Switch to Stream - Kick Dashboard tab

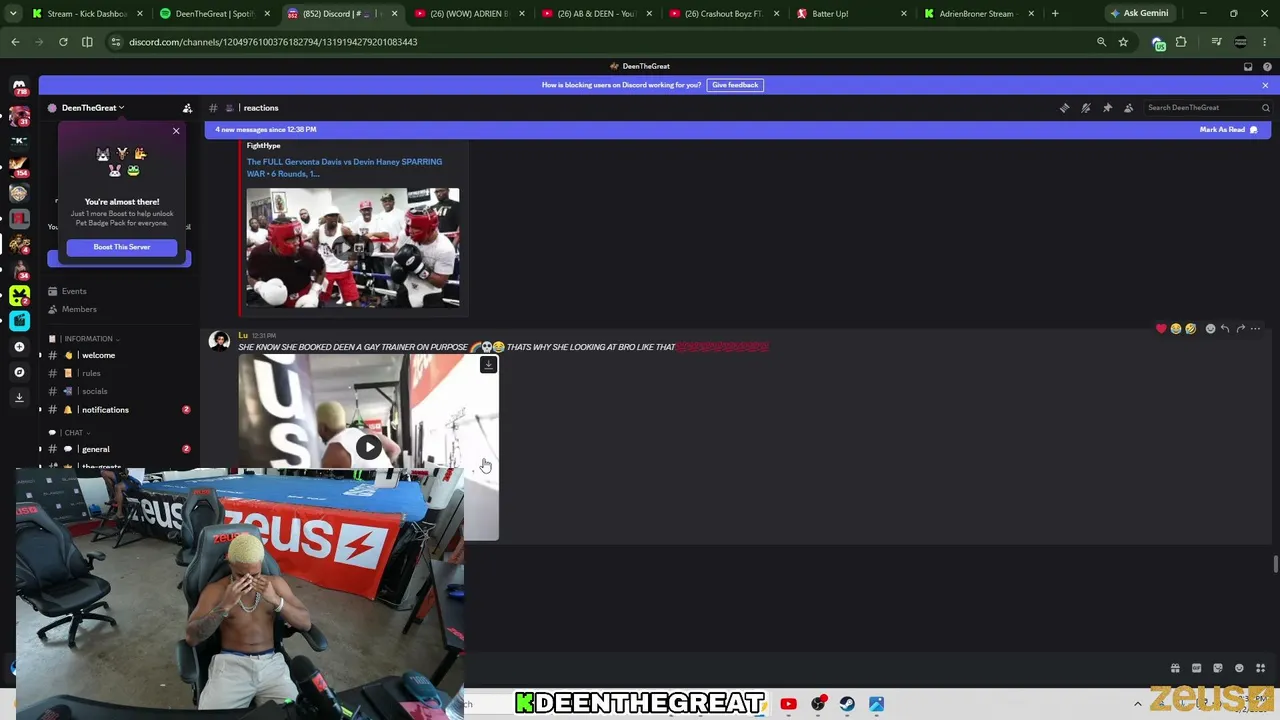[88, 14]
